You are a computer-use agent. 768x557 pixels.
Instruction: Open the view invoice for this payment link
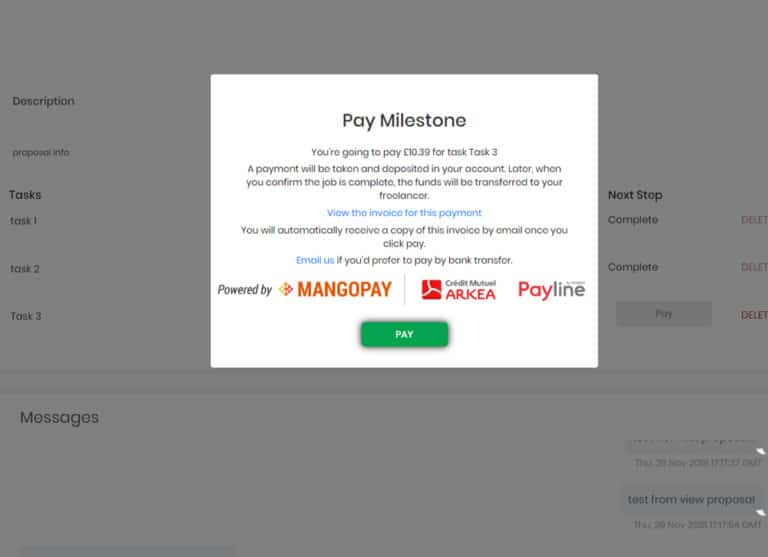404,213
